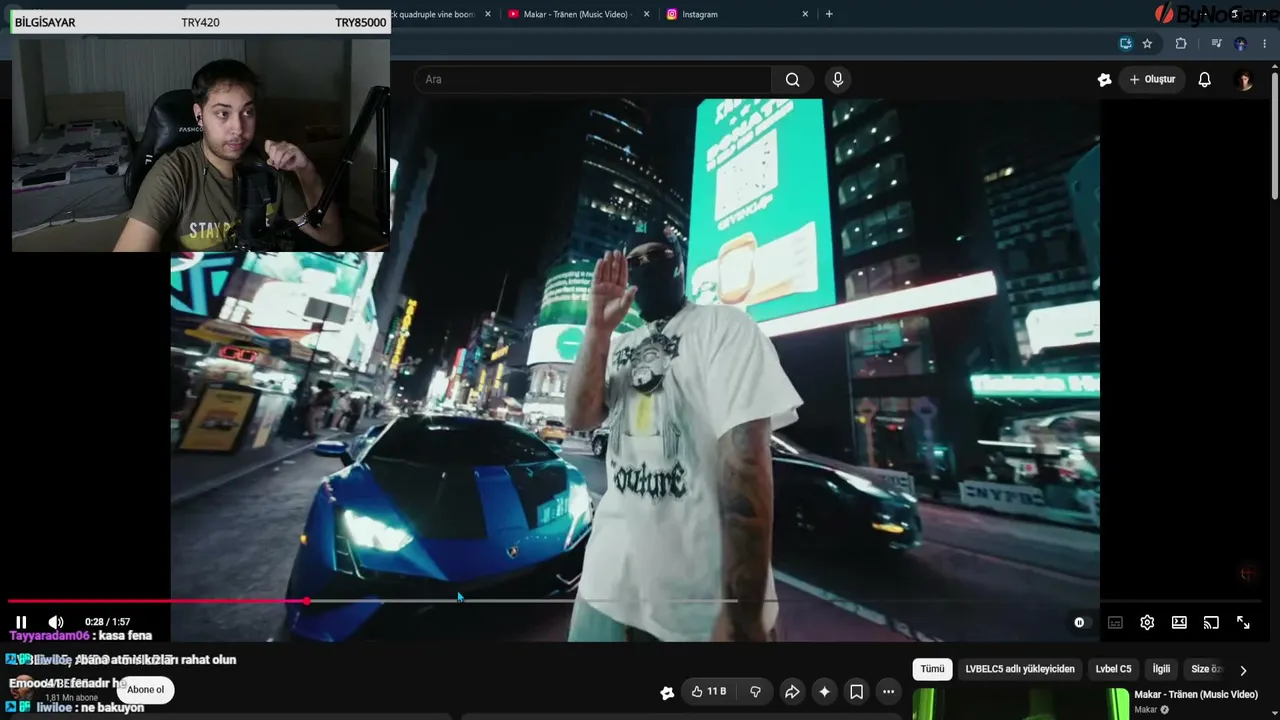Select the Lvbel C5 filter chip

click(1113, 669)
